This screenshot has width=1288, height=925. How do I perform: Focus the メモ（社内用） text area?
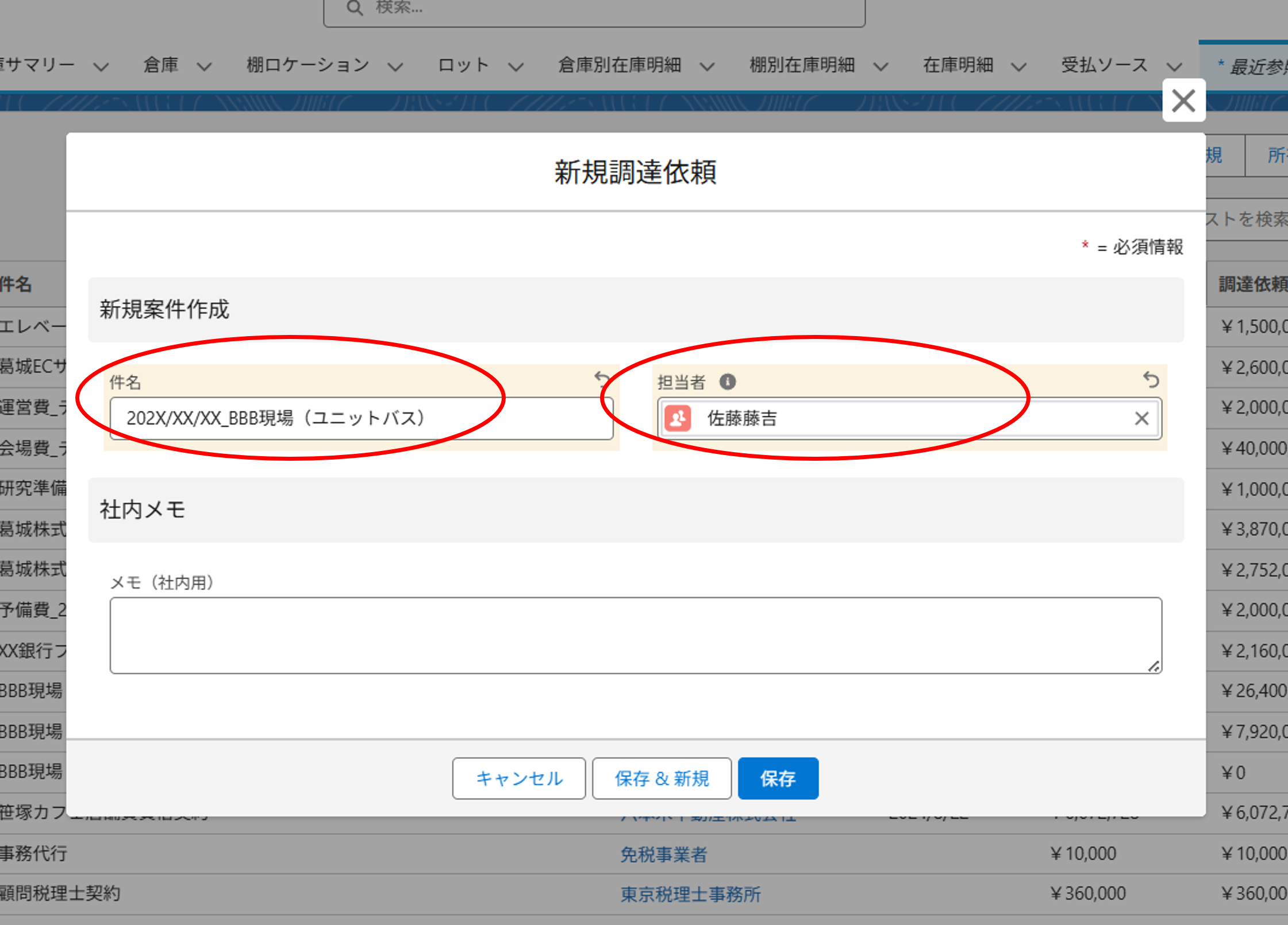[x=636, y=635]
